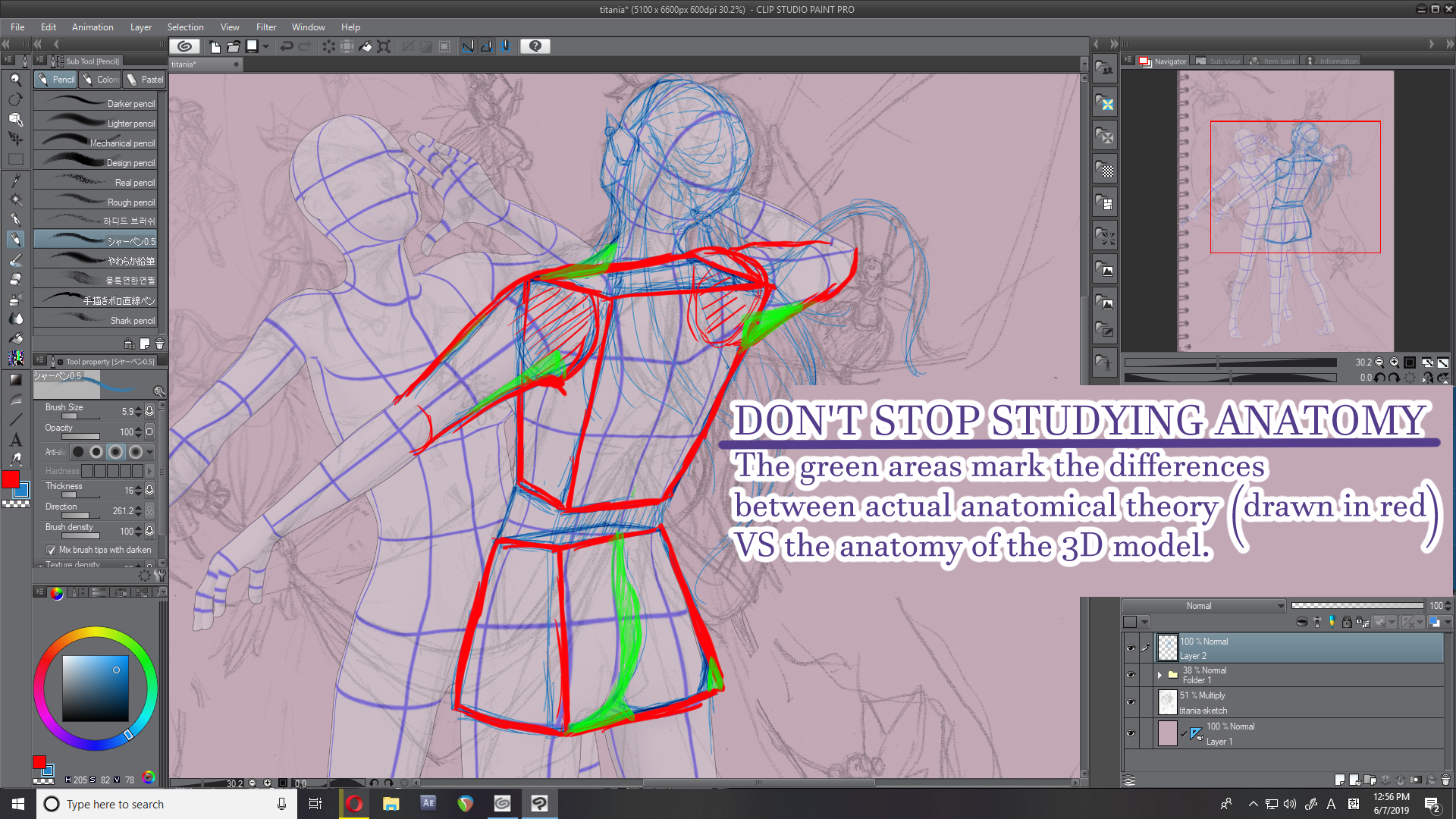Select the Fill bucket tool
This screenshot has height=819, width=1456.
coord(15,338)
